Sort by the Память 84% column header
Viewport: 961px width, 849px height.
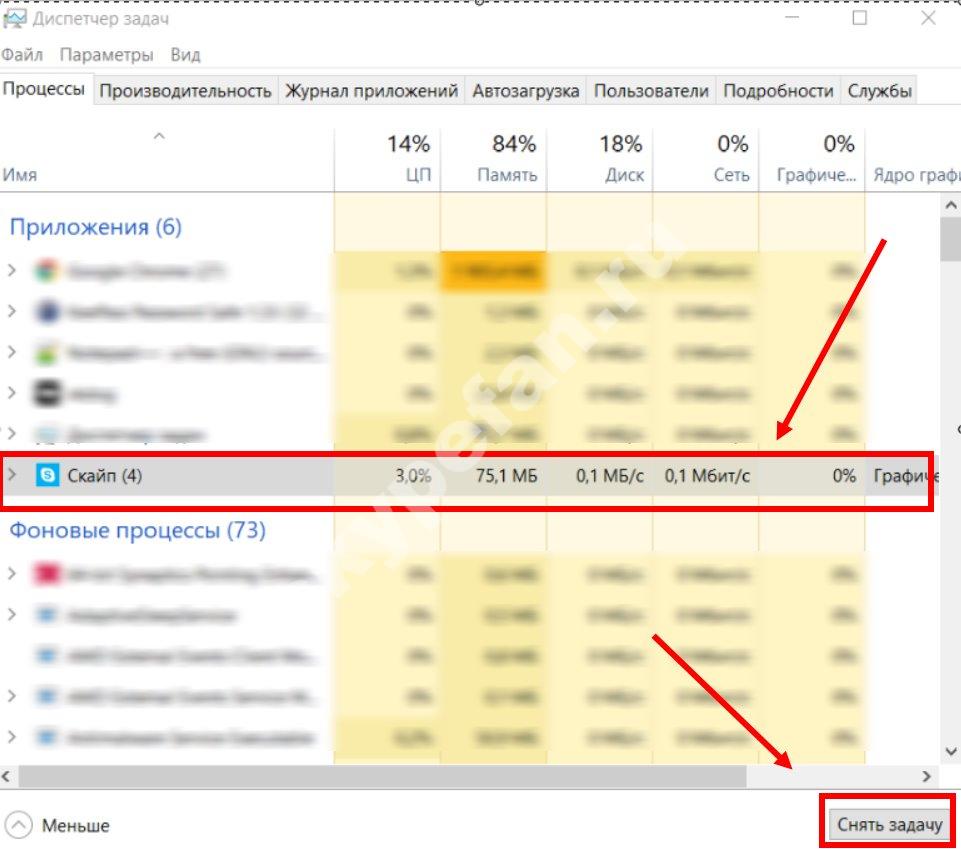493,160
